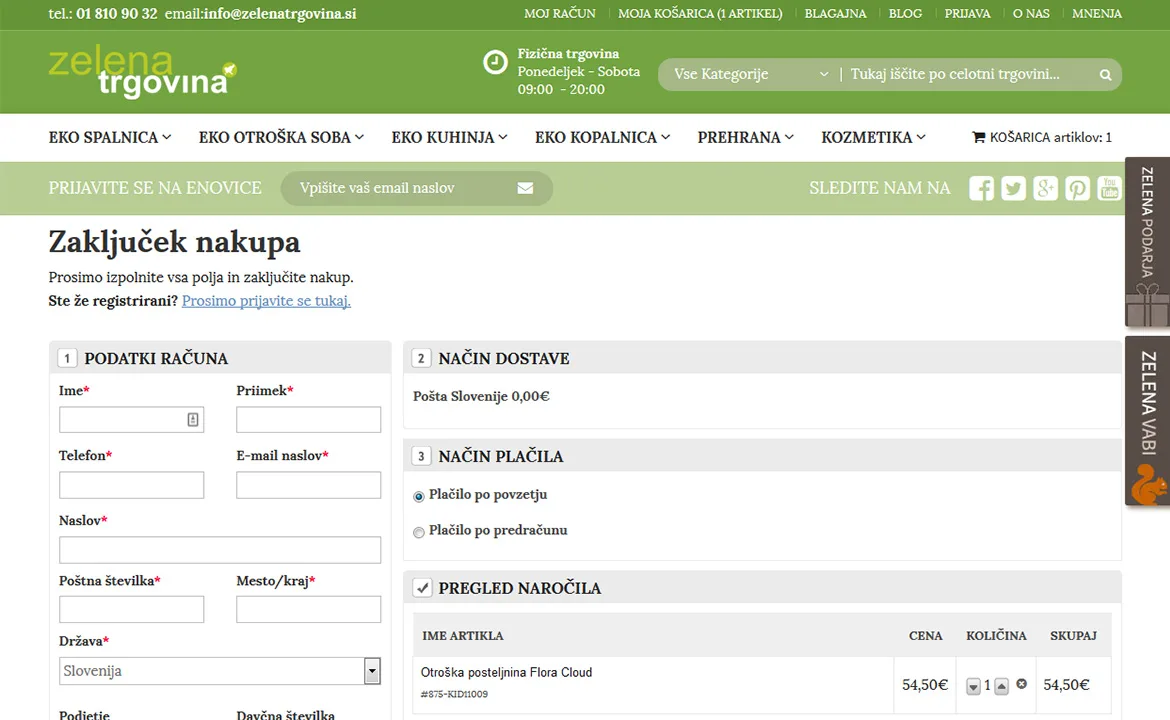
Task: Open the Zelena vabi squirrel side tab
Action: 1148,421
